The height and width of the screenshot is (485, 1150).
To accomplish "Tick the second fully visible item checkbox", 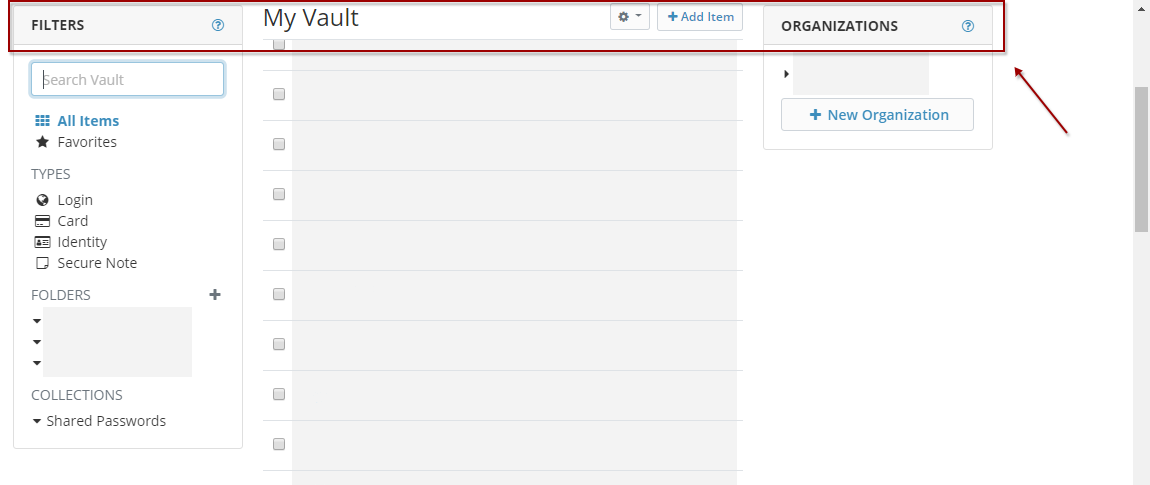I will click(279, 144).
